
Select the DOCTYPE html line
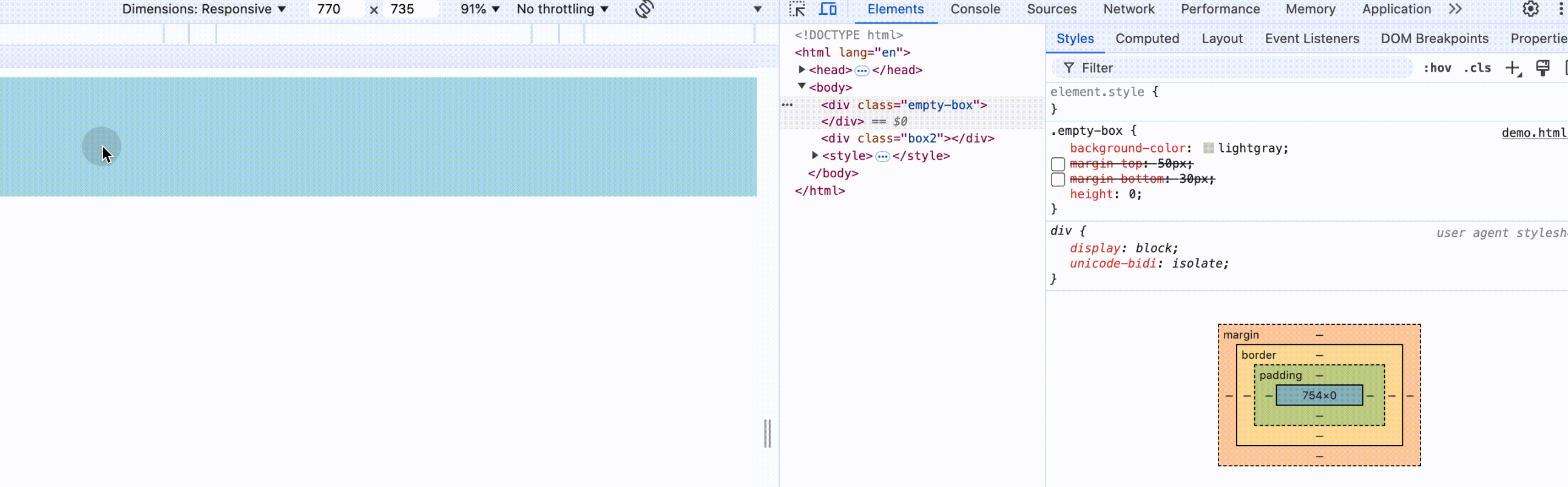click(848, 35)
